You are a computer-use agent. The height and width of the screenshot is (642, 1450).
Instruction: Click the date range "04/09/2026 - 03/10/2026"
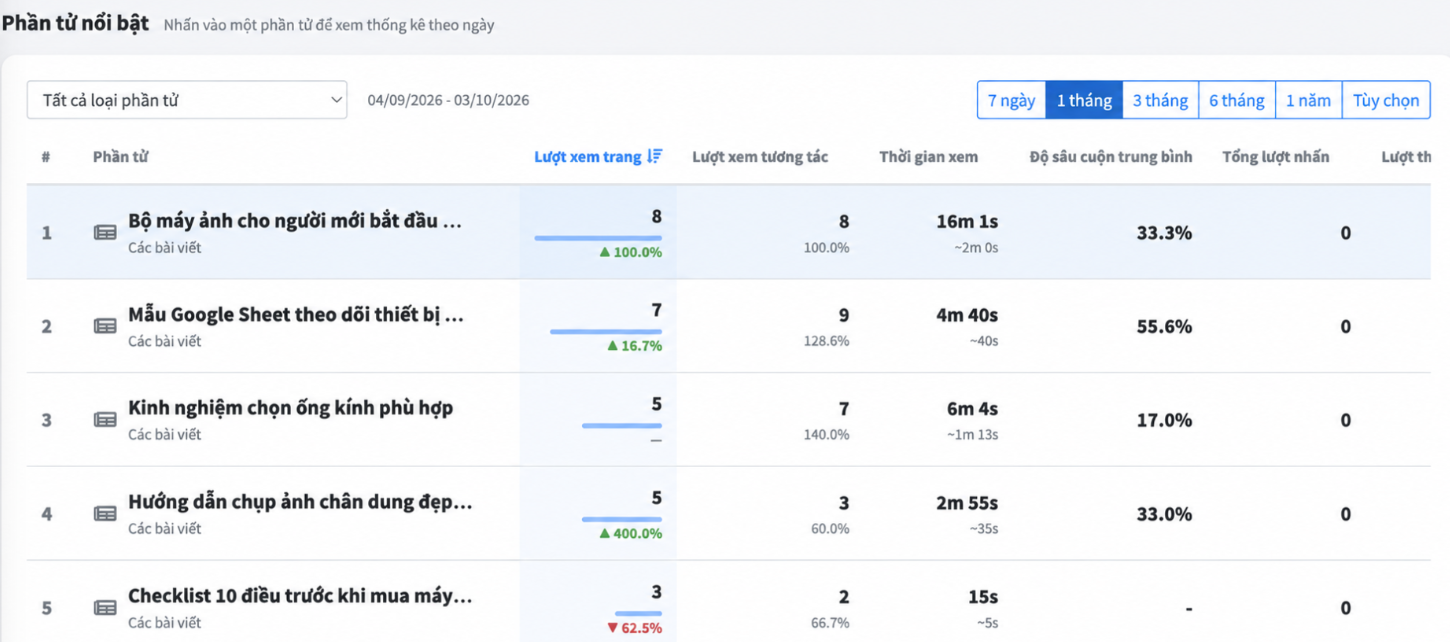448,100
